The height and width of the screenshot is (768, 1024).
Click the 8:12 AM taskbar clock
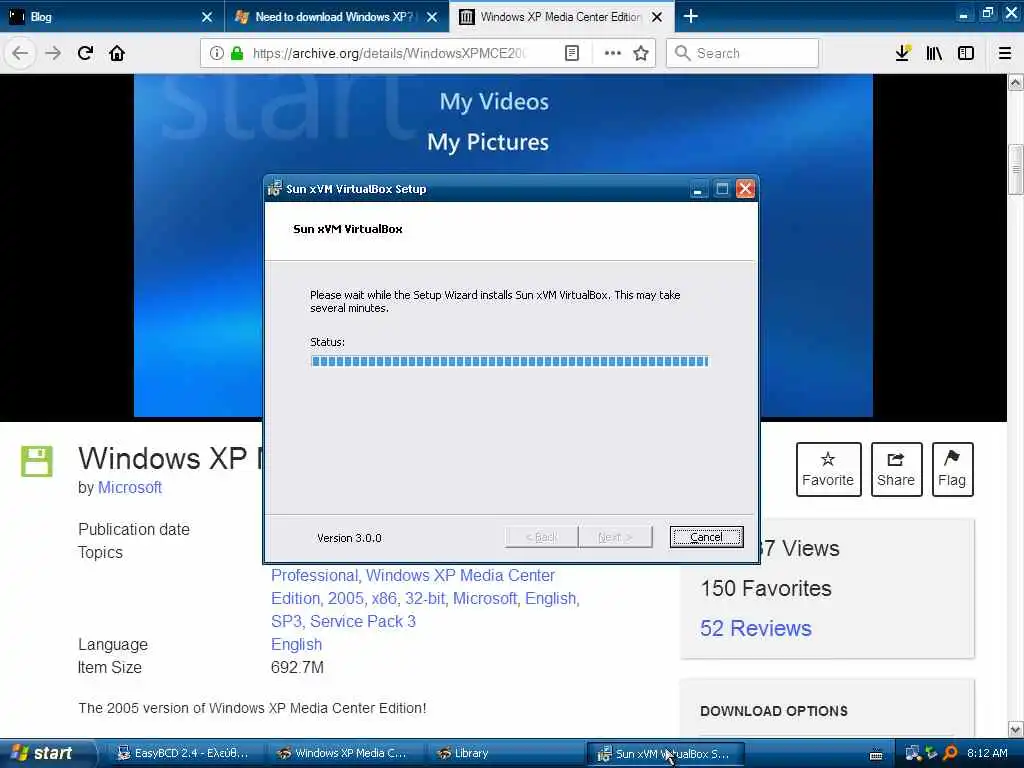[987, 753]
